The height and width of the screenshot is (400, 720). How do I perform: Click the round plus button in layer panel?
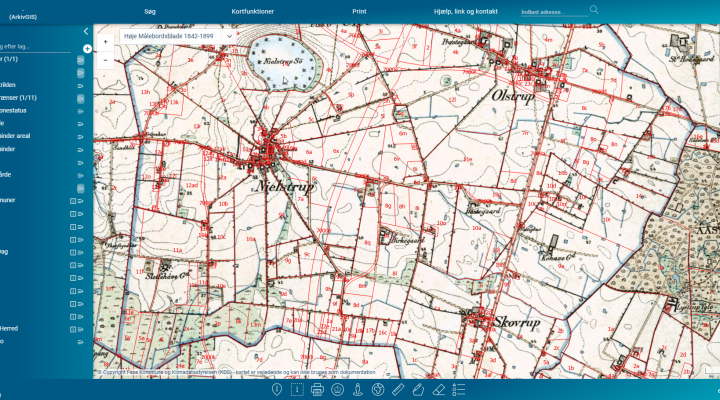click(x=87, y=48)
